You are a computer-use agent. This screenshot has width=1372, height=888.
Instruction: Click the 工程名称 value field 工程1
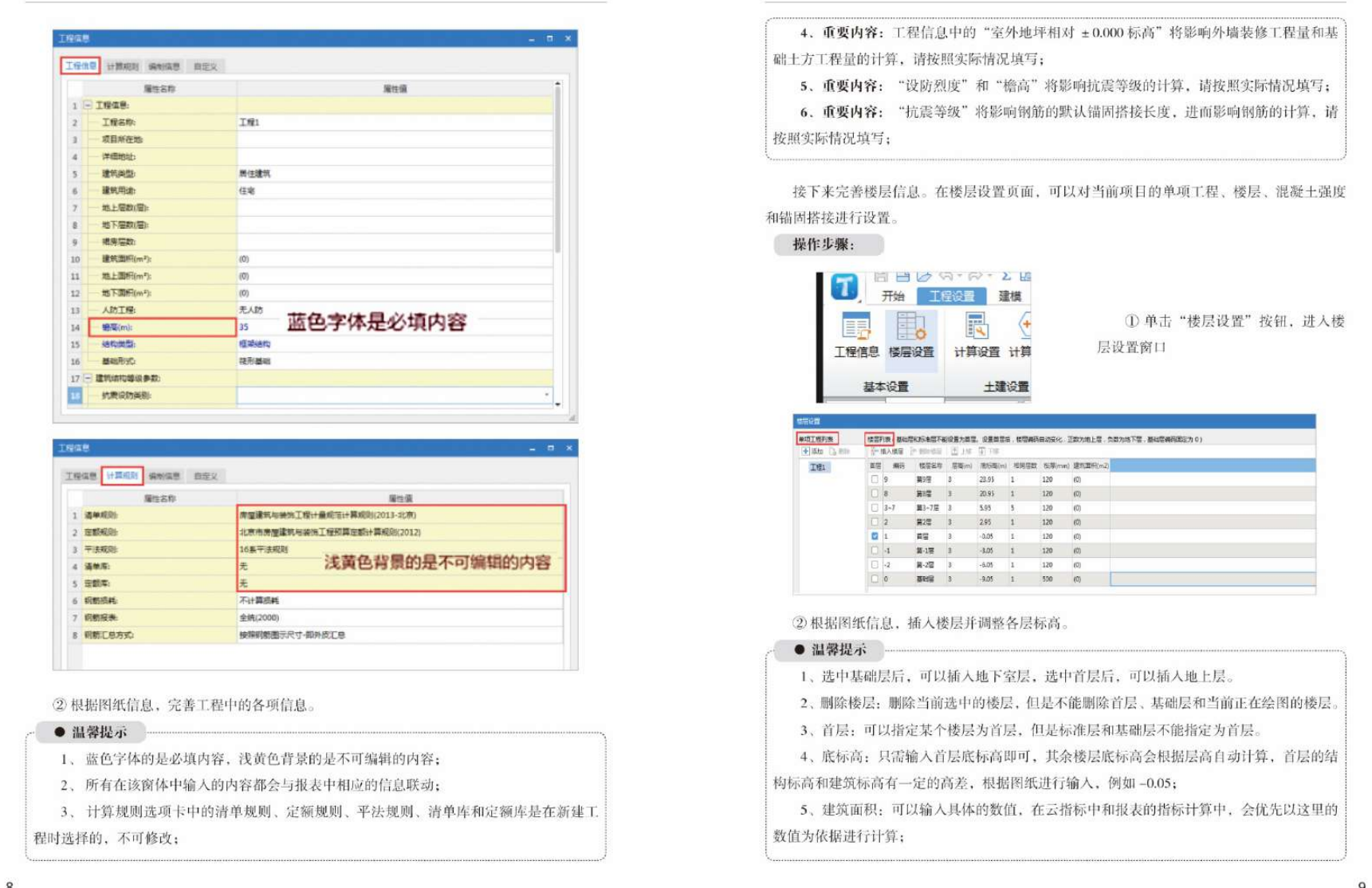pos(395,122)
